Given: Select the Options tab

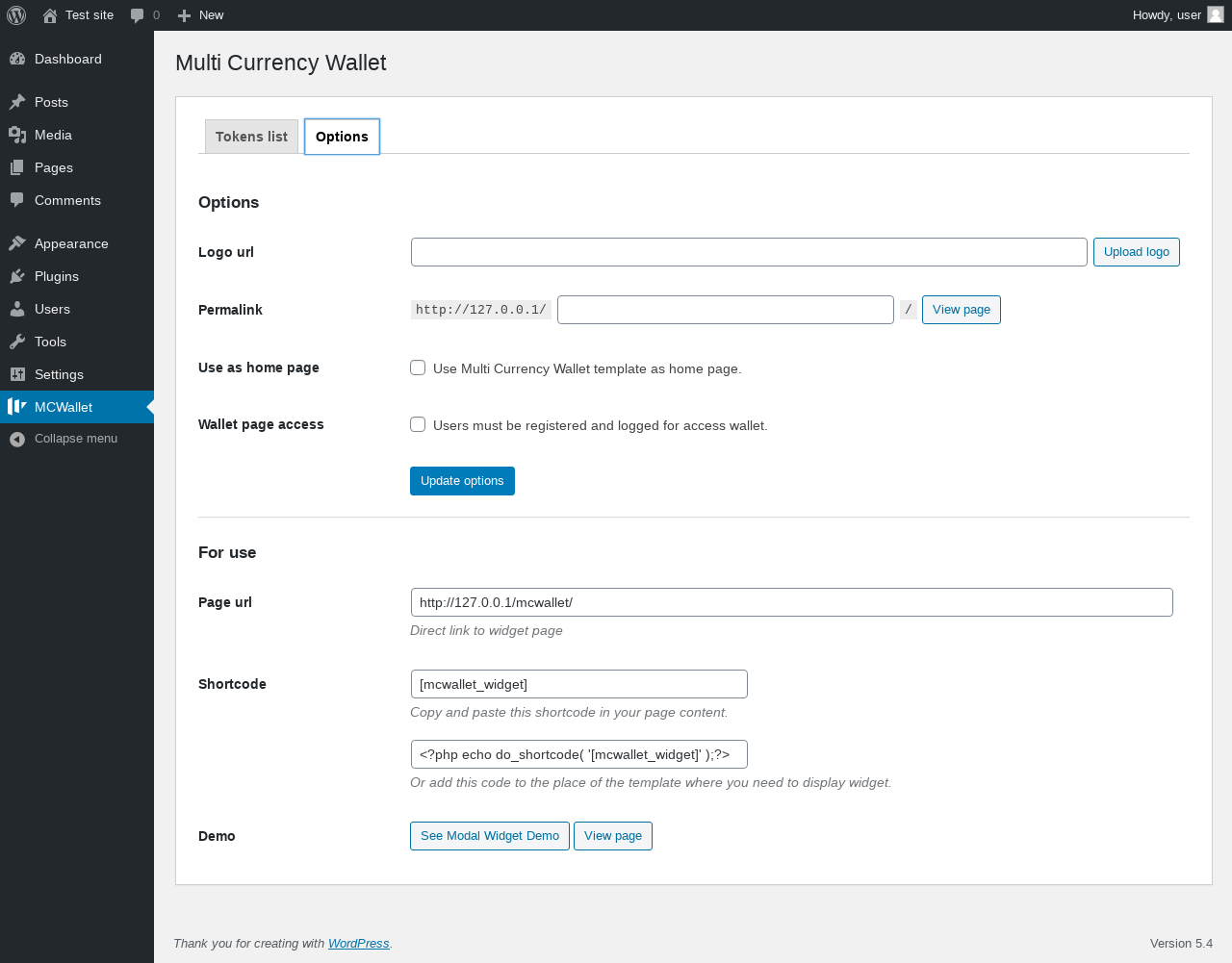Looking at the screenshot, I should click(x=342, y=137).
